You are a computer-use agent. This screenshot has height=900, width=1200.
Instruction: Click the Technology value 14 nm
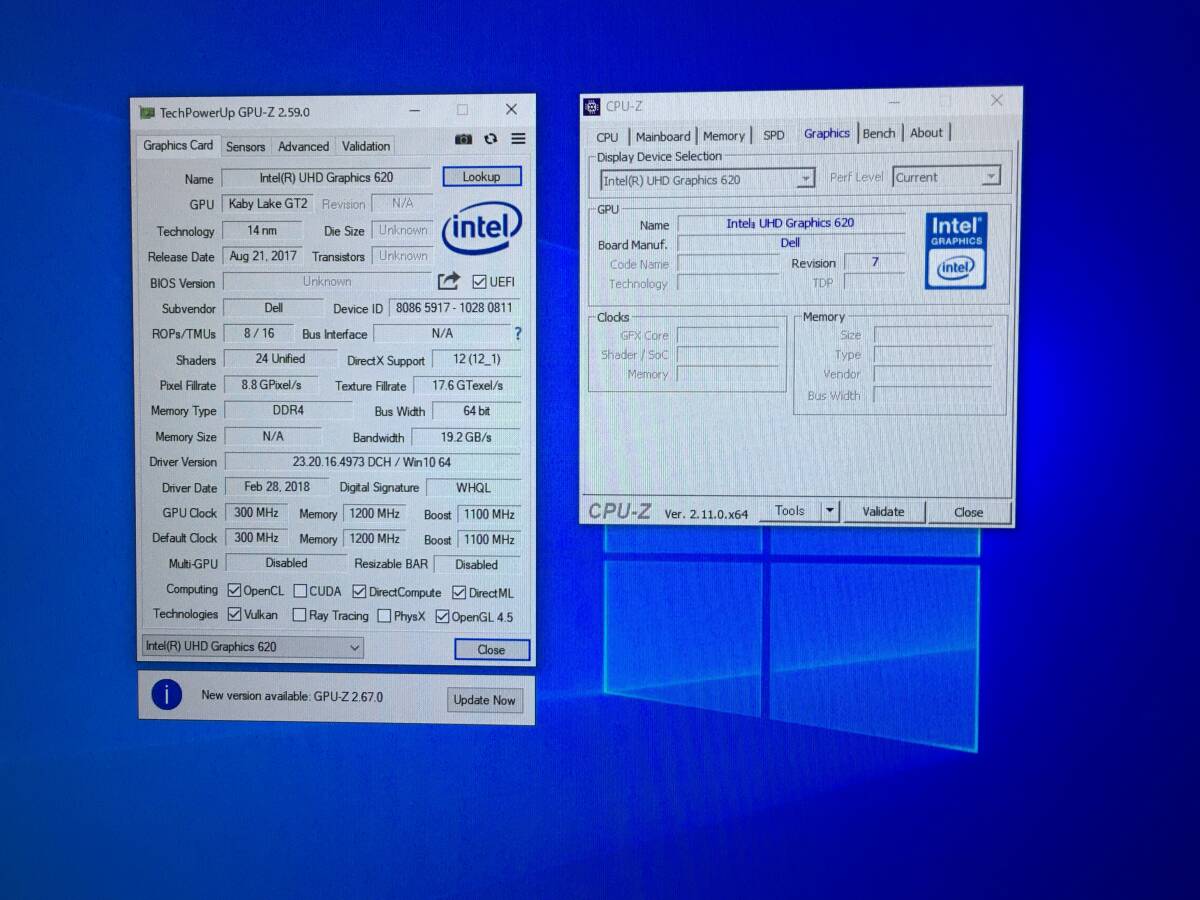click(x=261, y=230)
